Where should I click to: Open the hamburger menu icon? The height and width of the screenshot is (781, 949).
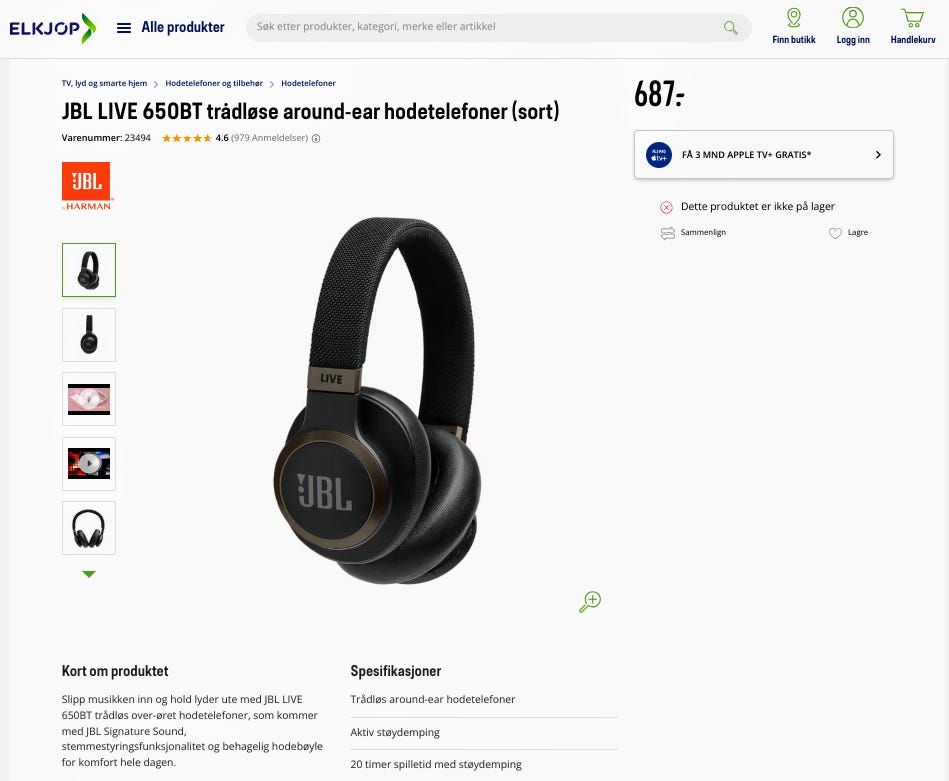pos(123,28)
